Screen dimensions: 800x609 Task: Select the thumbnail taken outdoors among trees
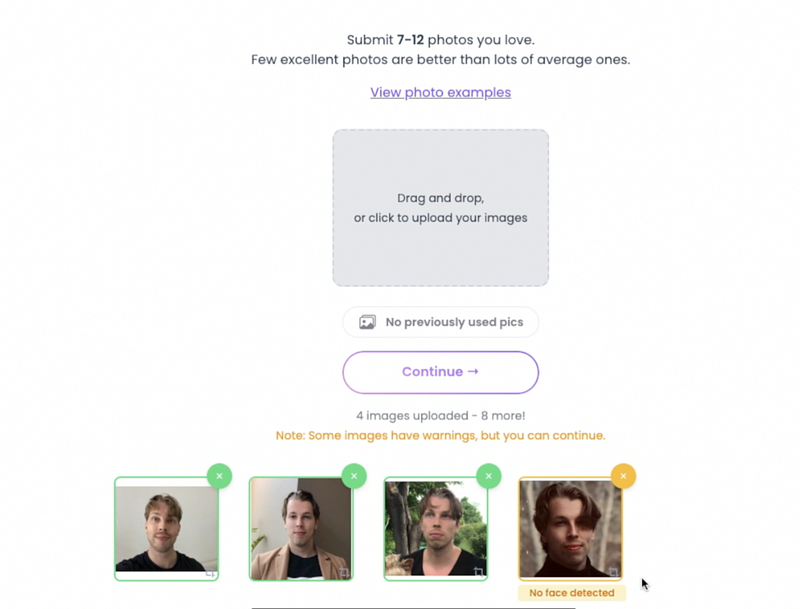click(x=436, y=528)
